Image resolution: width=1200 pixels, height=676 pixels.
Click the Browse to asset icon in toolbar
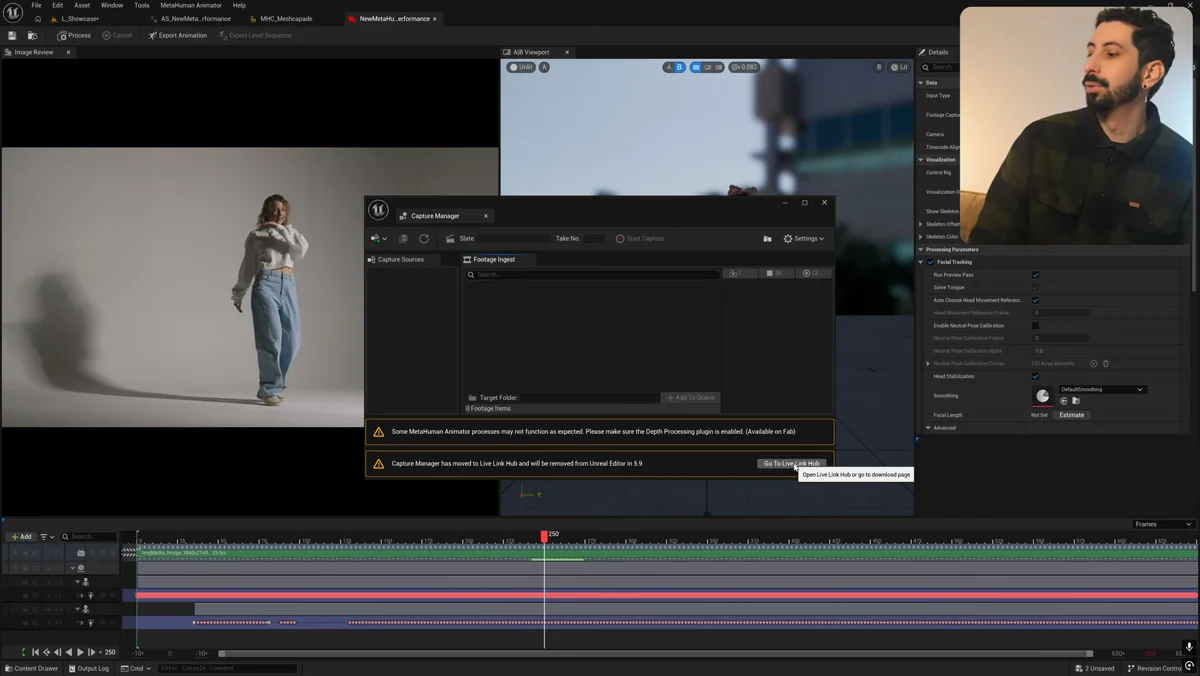pyautogui.click(x=32, y=35)
